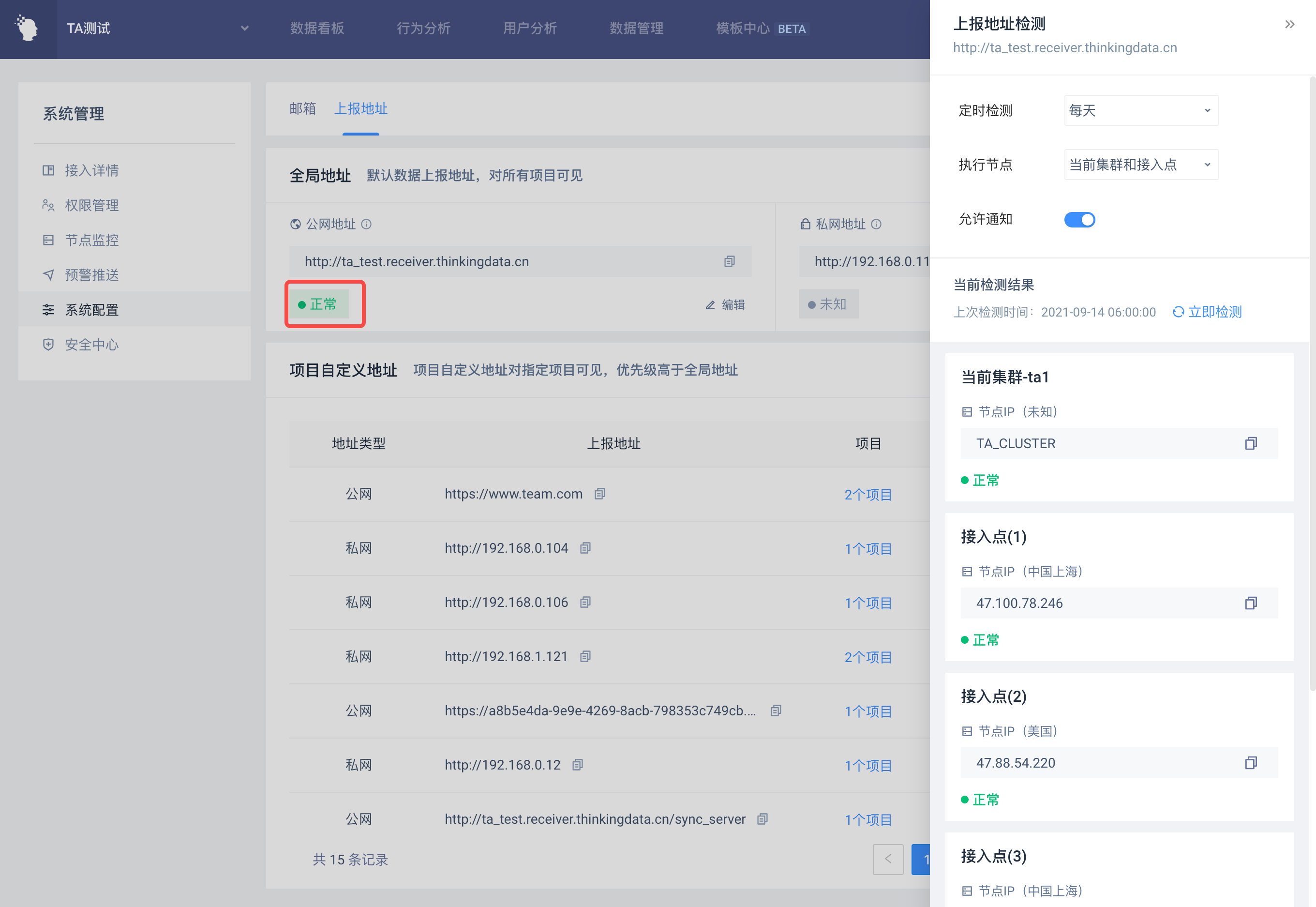
Task: Click the 安全中心 shield icon
Action: (48, 345)
